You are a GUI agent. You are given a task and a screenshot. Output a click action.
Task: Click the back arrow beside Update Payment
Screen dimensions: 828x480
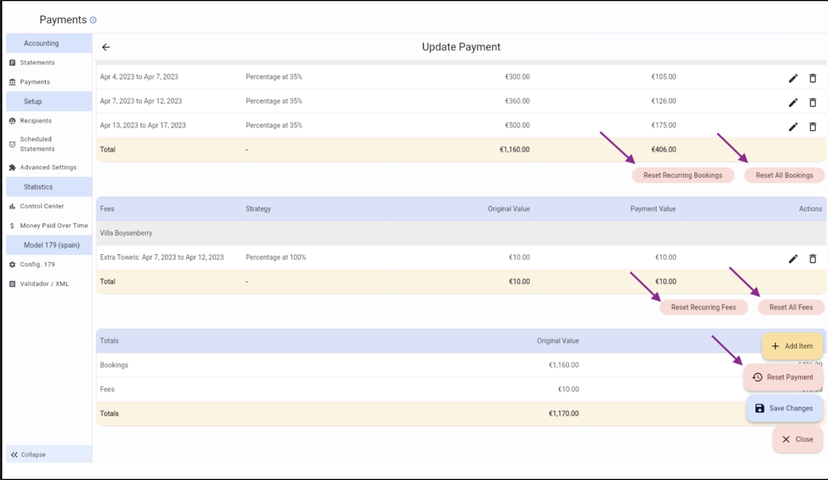(x=106, y=47)
